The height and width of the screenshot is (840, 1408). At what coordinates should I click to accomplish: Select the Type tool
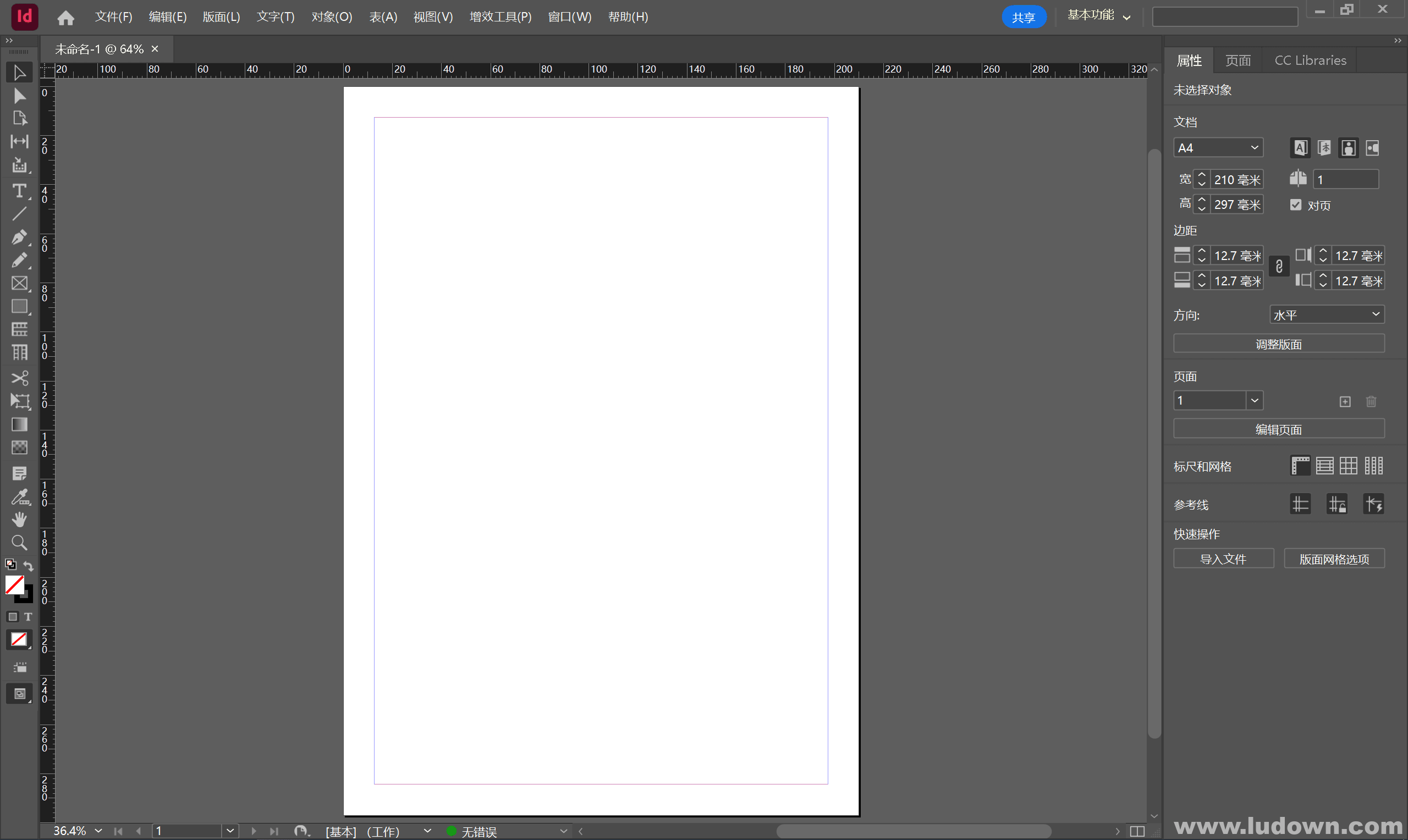[x=20, y=191]
